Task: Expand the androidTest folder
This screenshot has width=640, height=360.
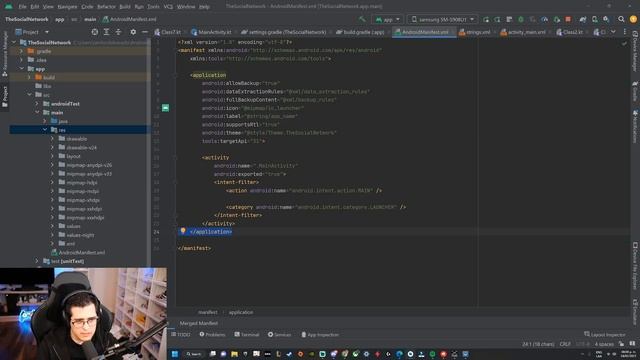Action: click(37, 104)
